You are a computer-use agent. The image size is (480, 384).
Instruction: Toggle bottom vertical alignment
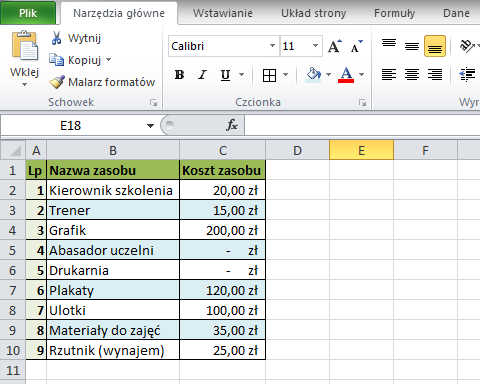coord(435,46)
